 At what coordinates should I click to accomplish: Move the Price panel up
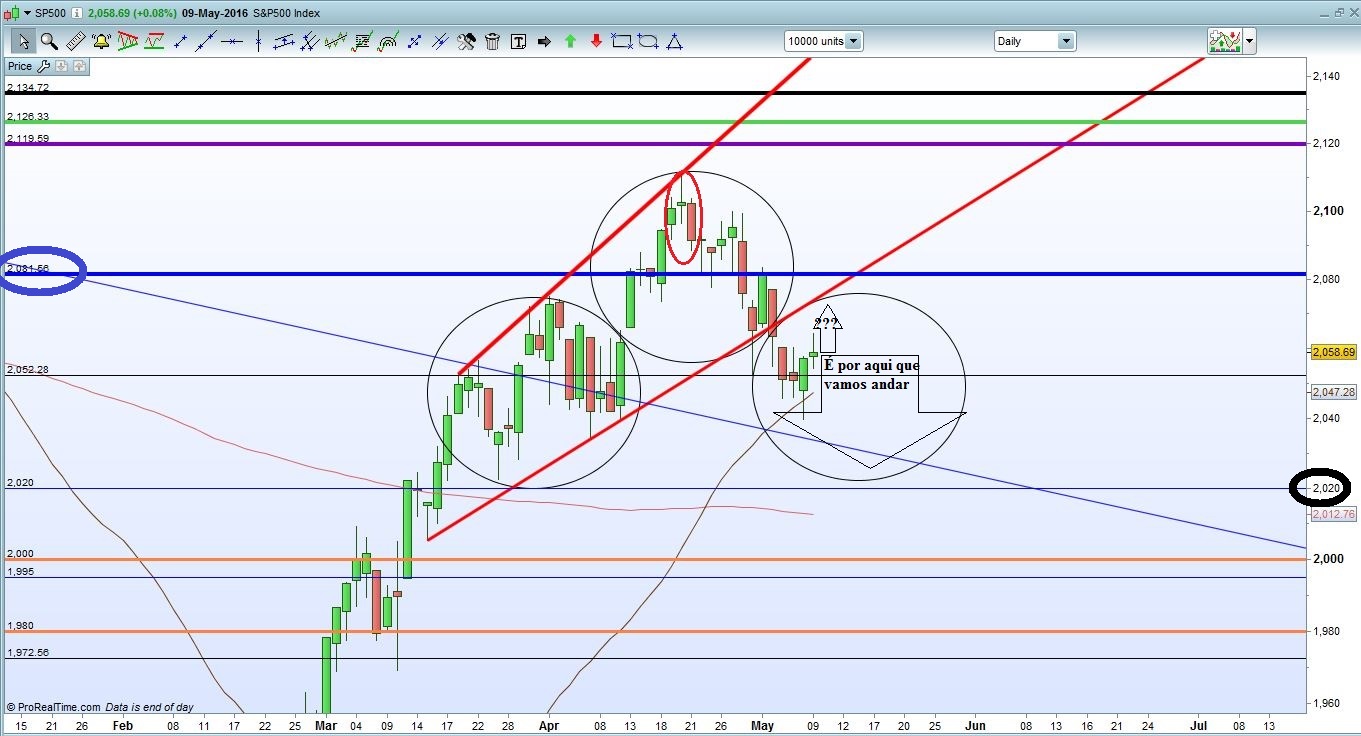pyautogui.click(x=79, y=66)
